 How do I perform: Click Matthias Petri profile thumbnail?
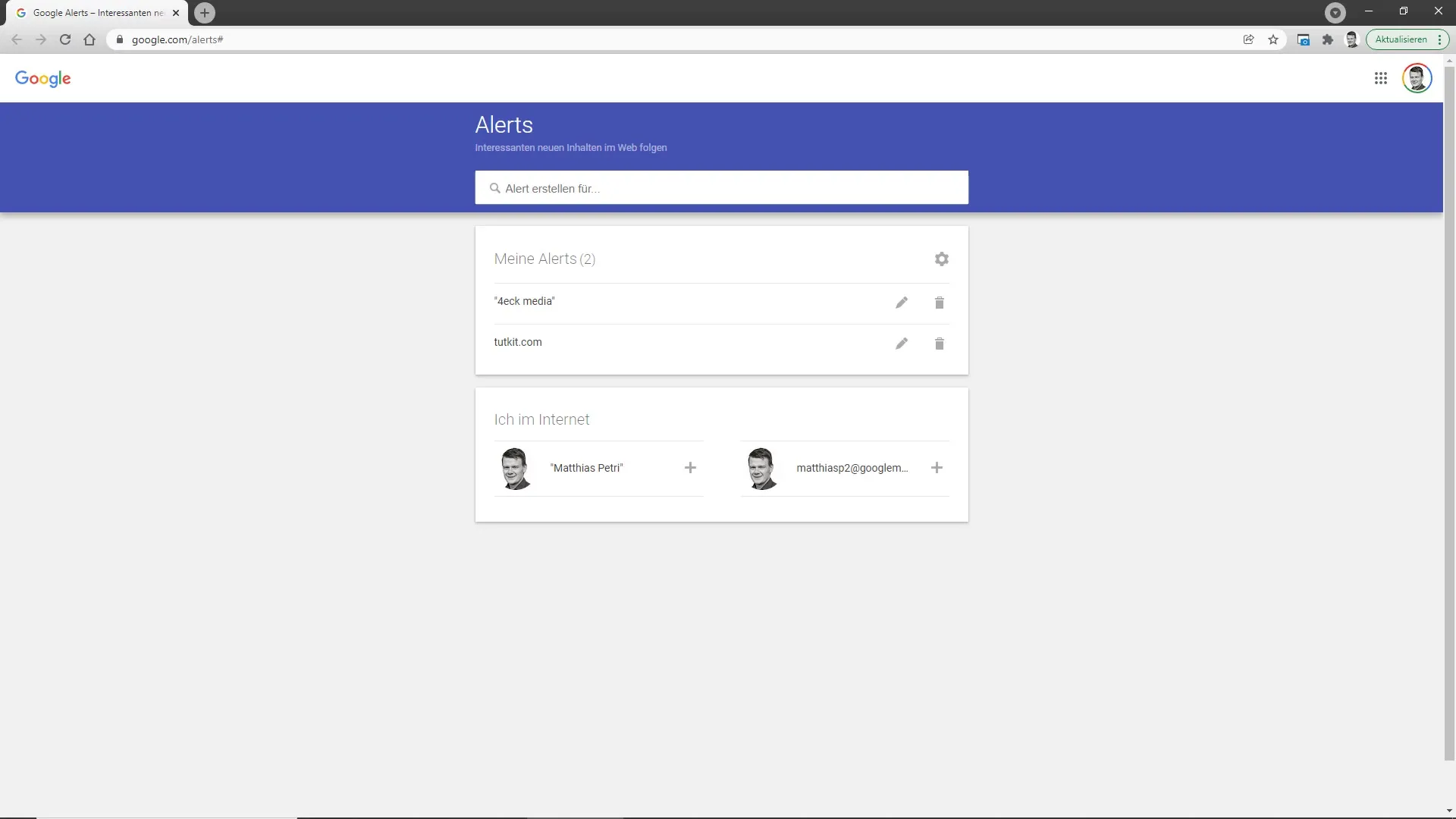516,469
